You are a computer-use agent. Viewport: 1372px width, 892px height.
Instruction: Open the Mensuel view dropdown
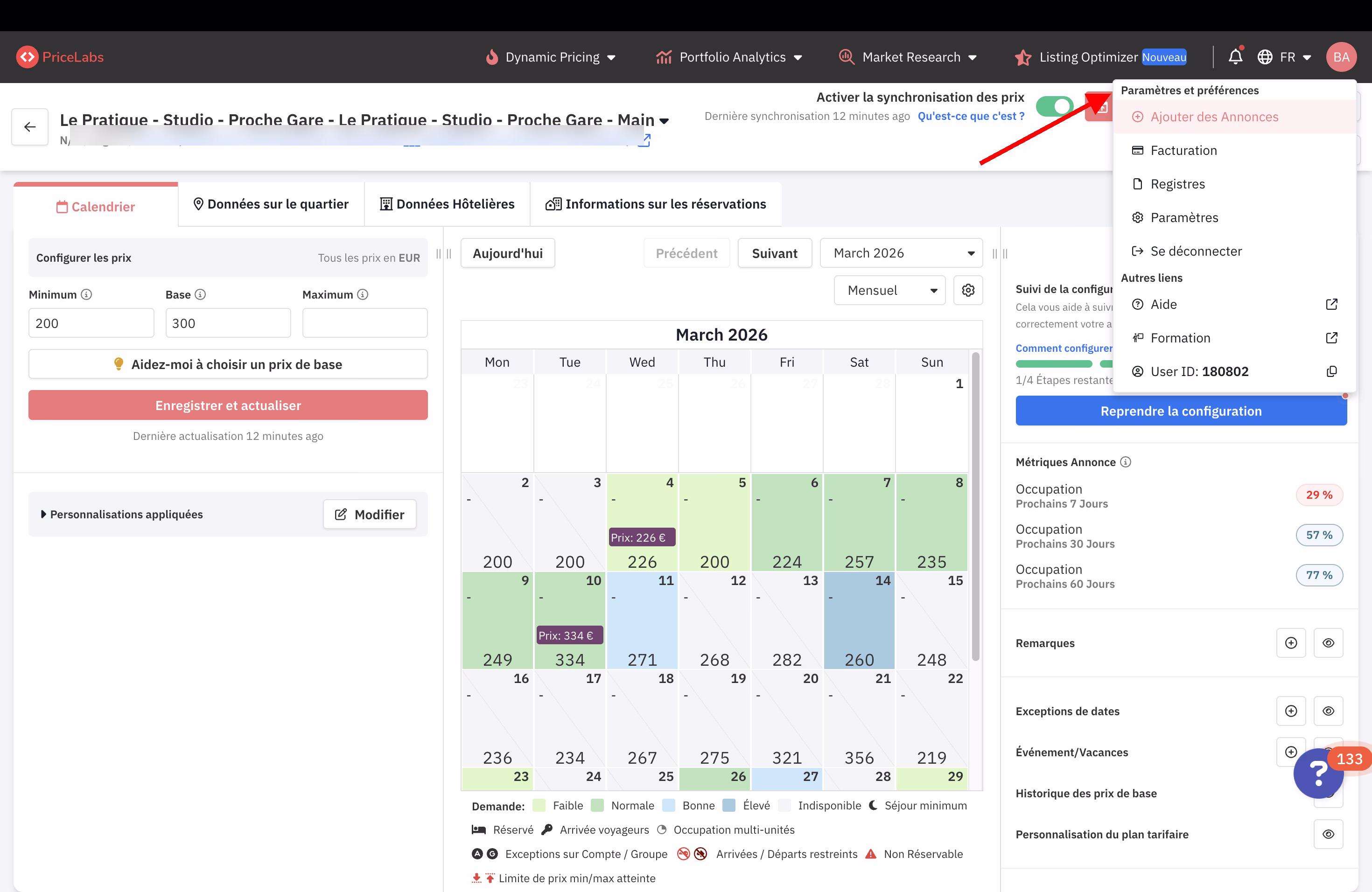(889, 291)
